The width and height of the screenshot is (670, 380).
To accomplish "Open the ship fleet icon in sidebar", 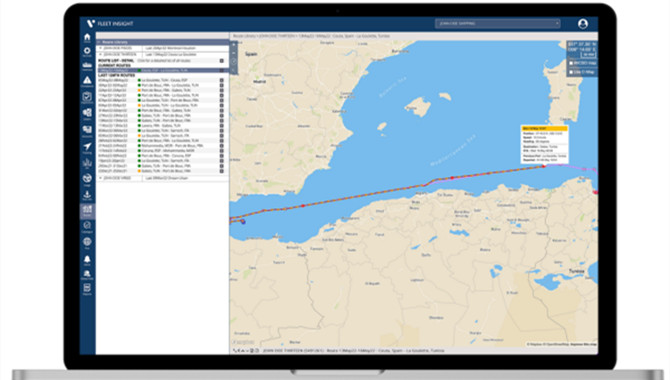I will (87, 65).
